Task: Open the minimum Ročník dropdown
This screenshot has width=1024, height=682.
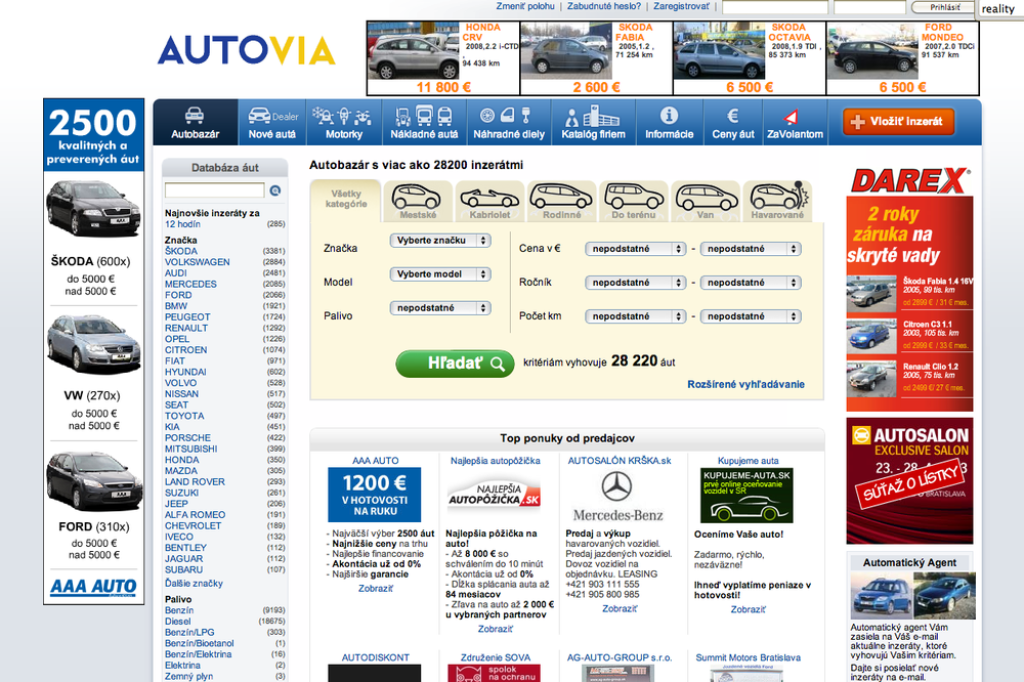Action: [635, 283]
